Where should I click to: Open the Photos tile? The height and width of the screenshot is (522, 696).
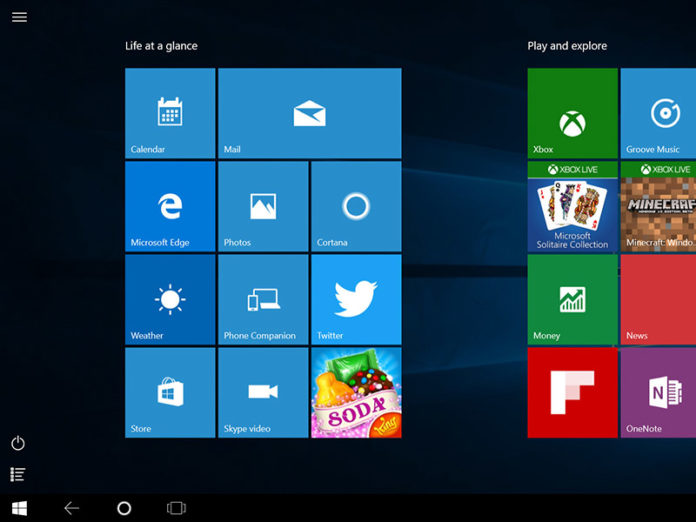coord(263,206)
